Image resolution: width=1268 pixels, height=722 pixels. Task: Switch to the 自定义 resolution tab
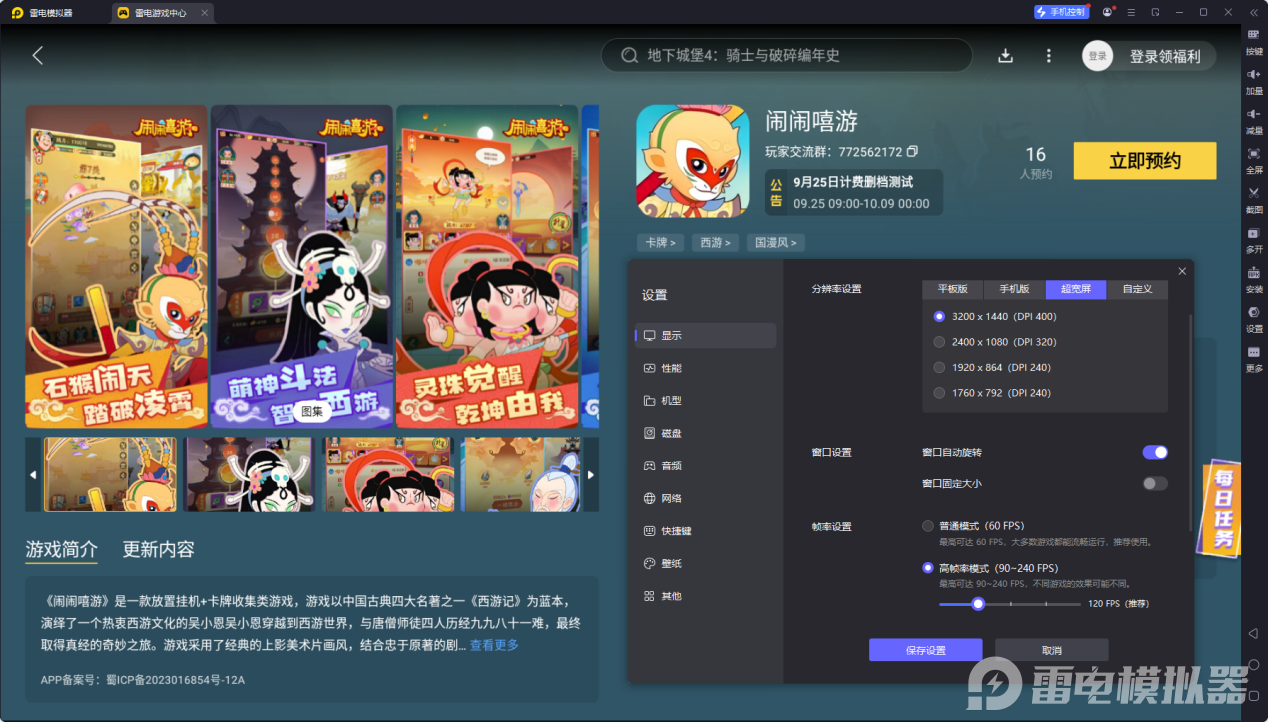pos(1138,289)
